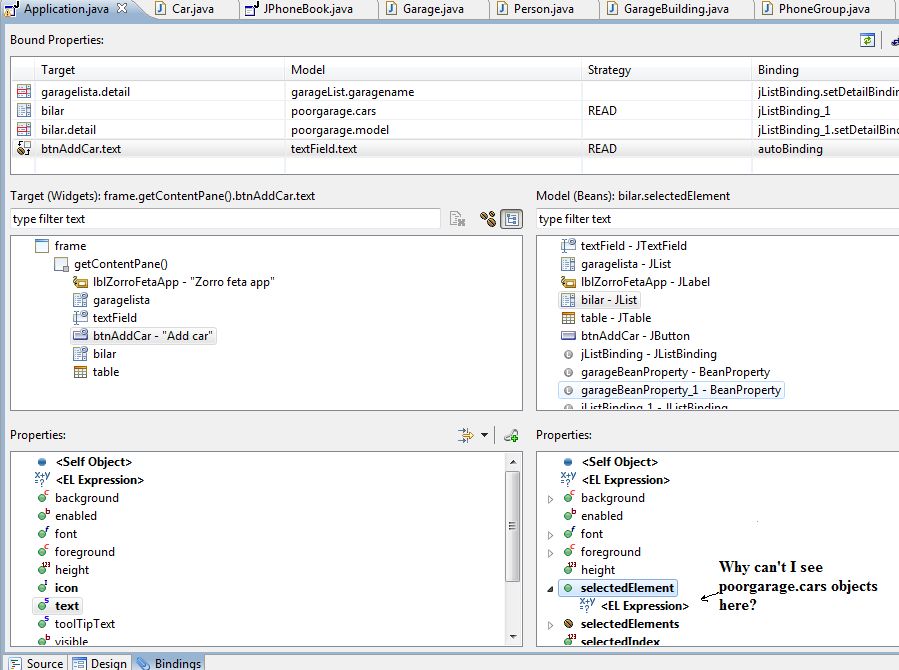This screenshot has width=899, height=670.
Task: Expand the background property in model properties
Action: [550, 499]
